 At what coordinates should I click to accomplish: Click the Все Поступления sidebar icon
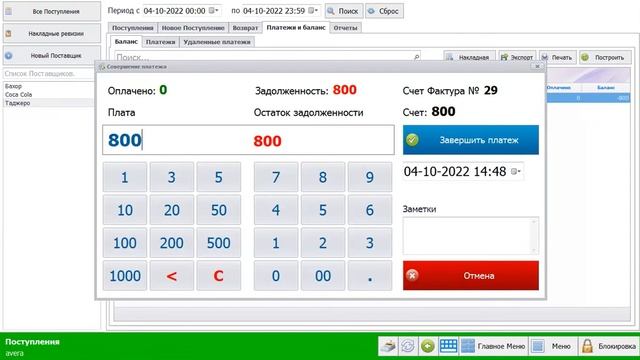point(9,11)
